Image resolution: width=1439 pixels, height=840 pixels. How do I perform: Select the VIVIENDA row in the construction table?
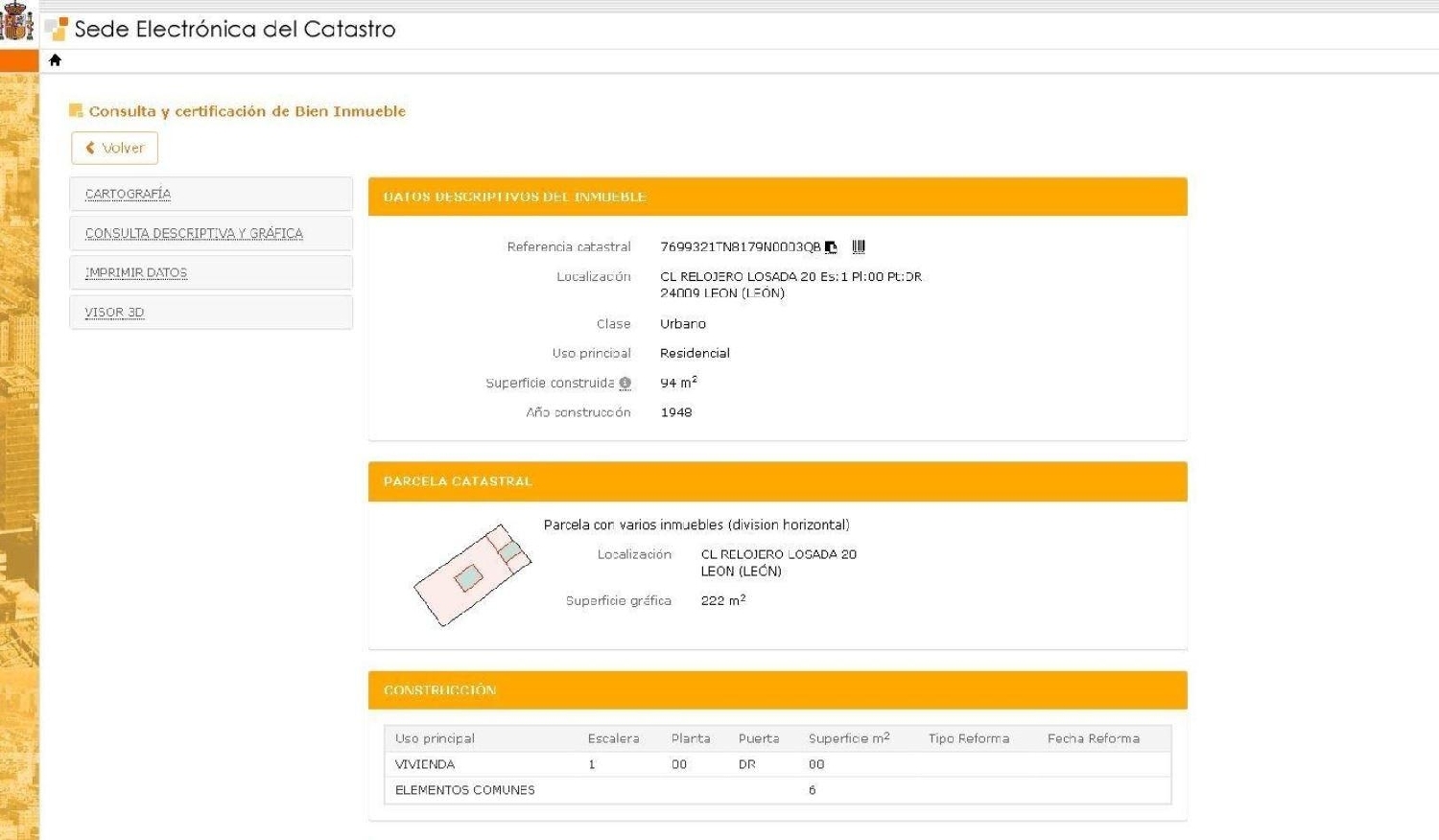click(425, 764)
